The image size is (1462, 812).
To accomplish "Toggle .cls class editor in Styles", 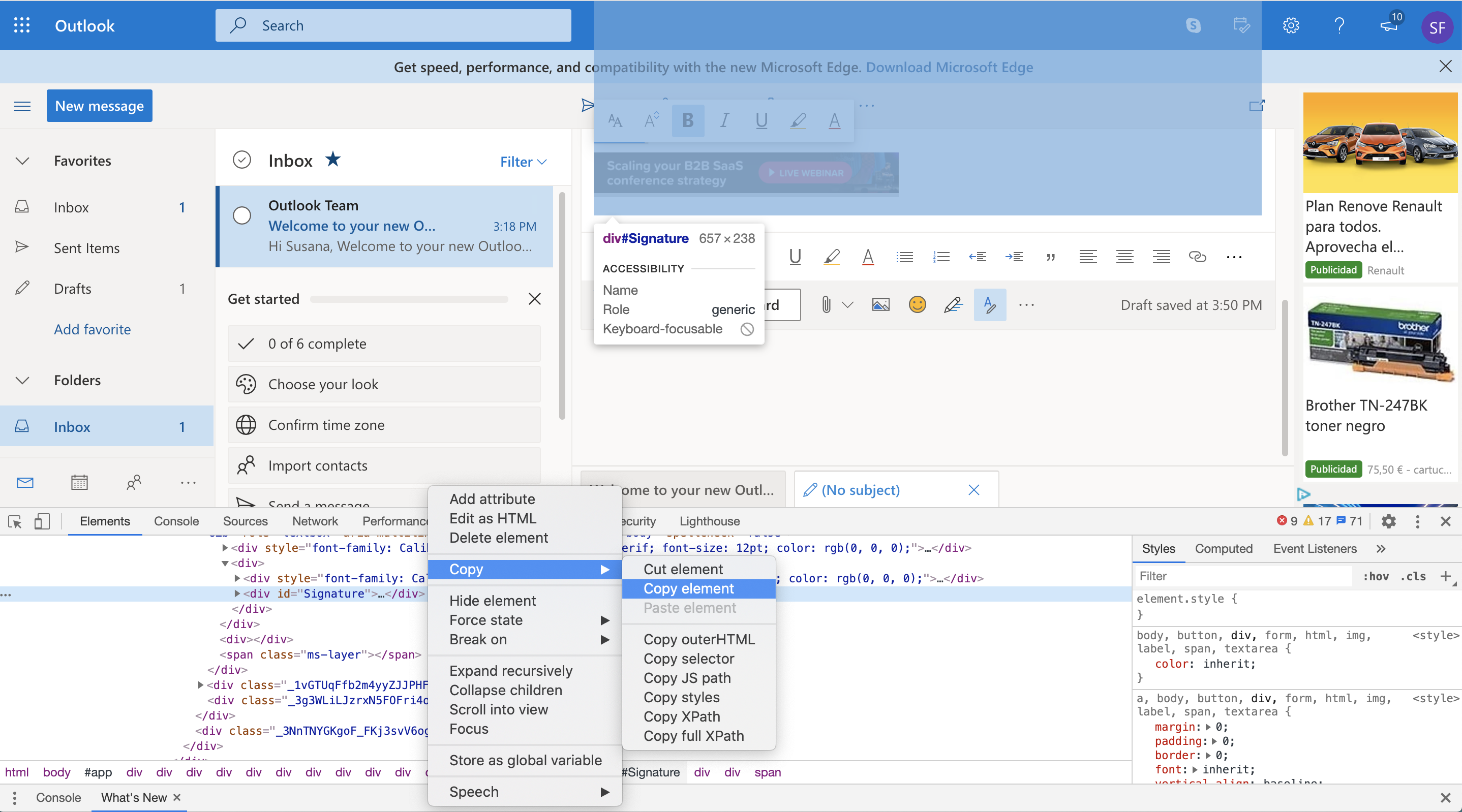I will (1413, 577).
